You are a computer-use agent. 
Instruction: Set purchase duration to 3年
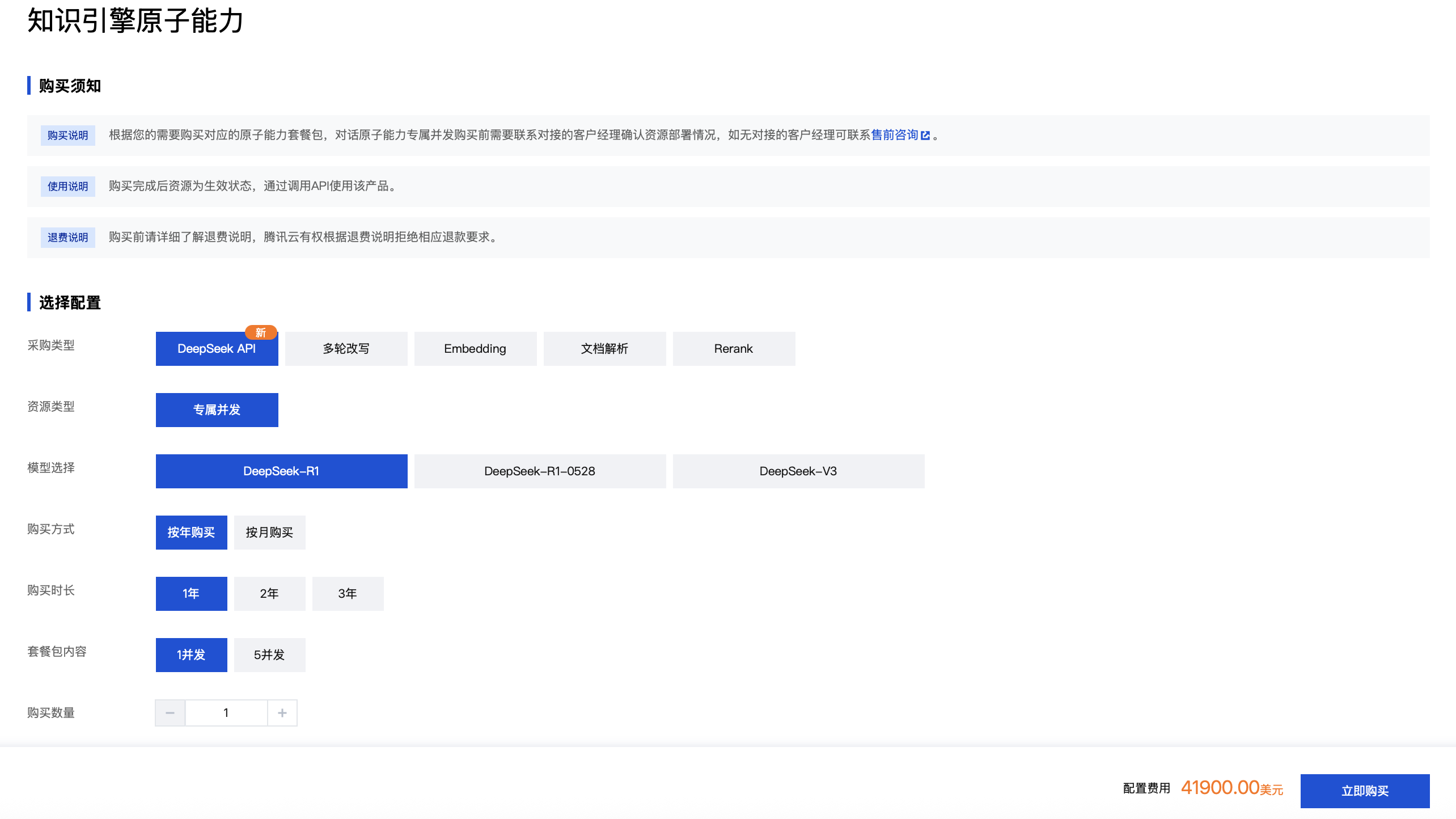tap(348, 594)
